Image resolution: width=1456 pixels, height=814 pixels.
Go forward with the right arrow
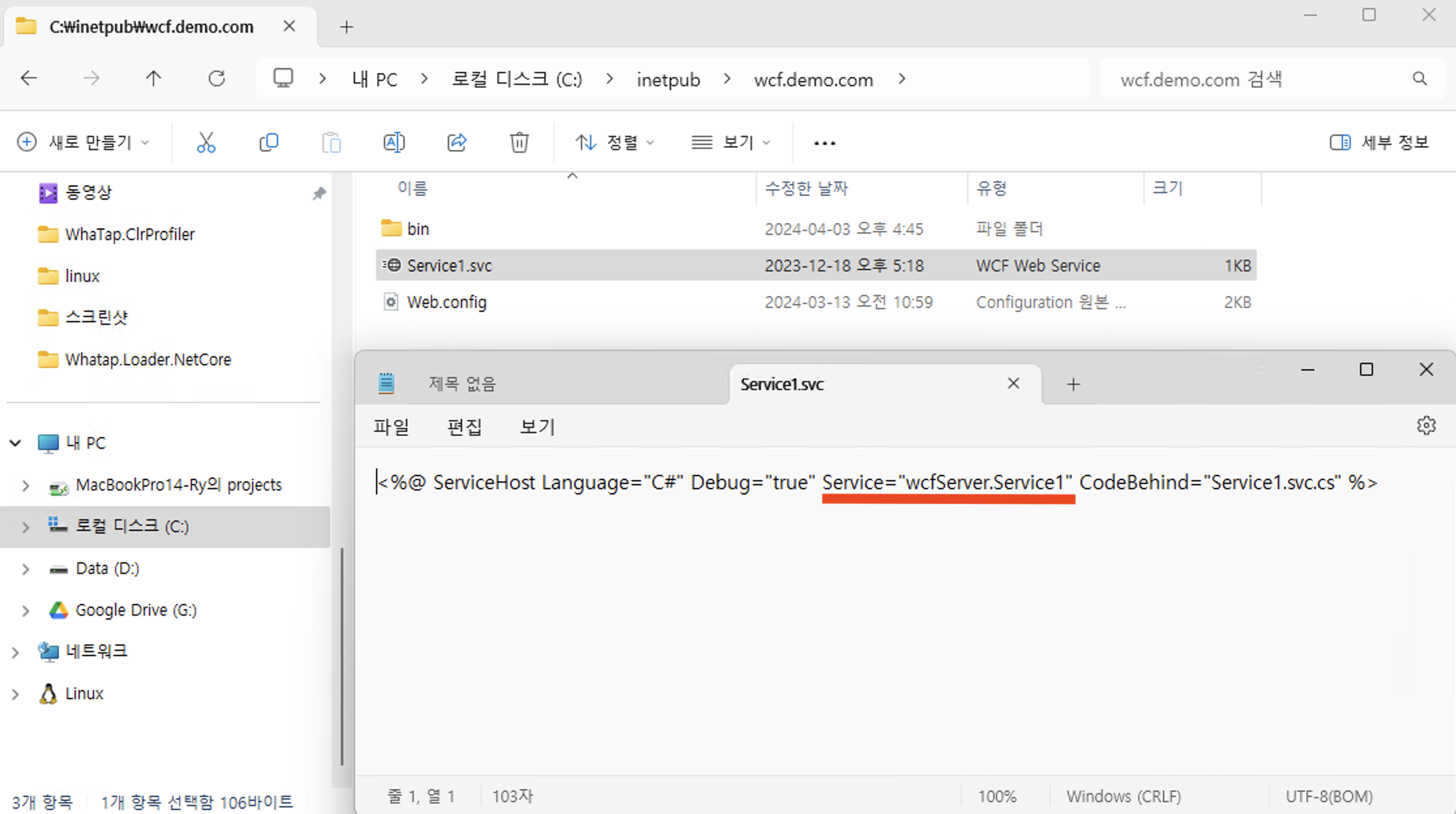91,79
